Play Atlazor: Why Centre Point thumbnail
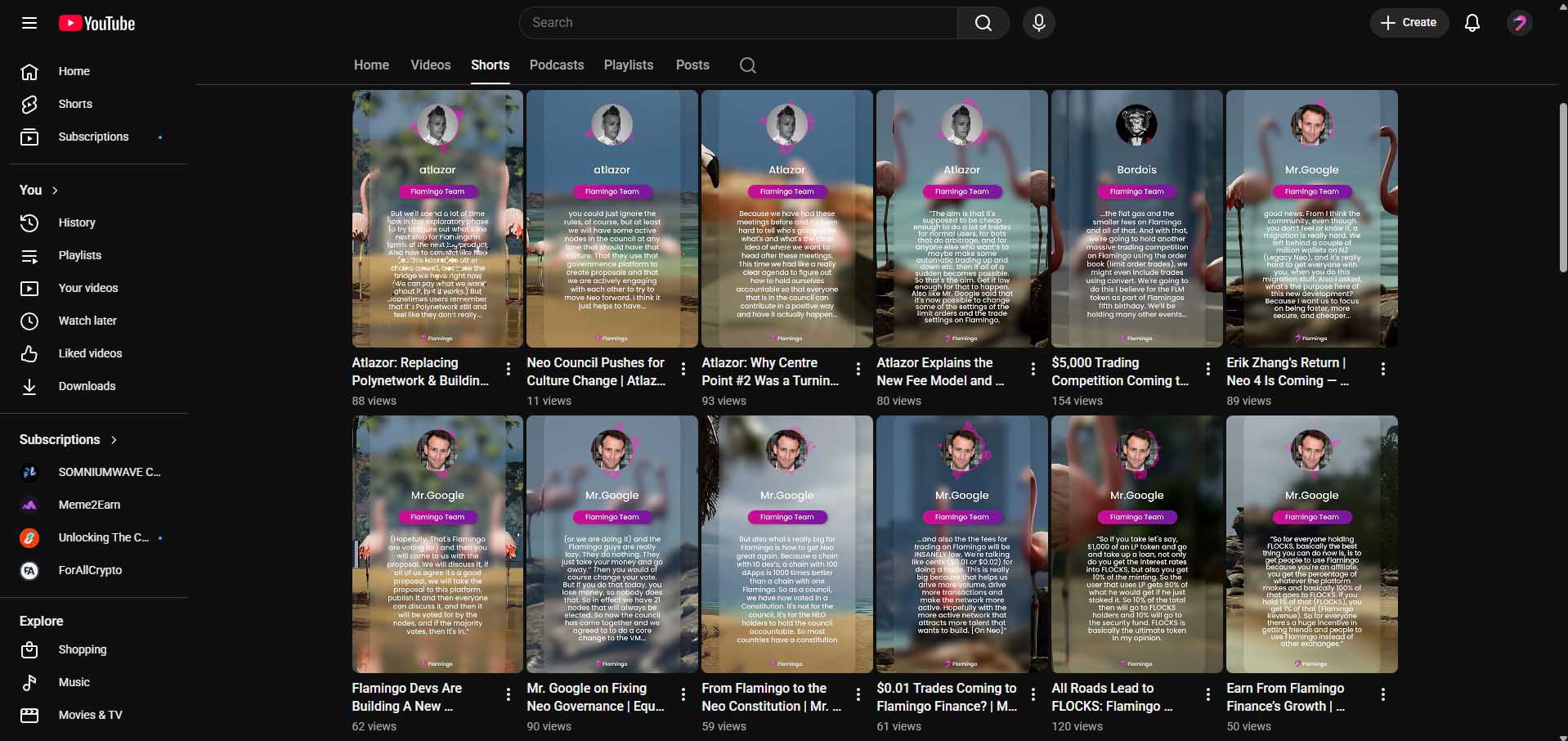 click(x=787, y=218)
